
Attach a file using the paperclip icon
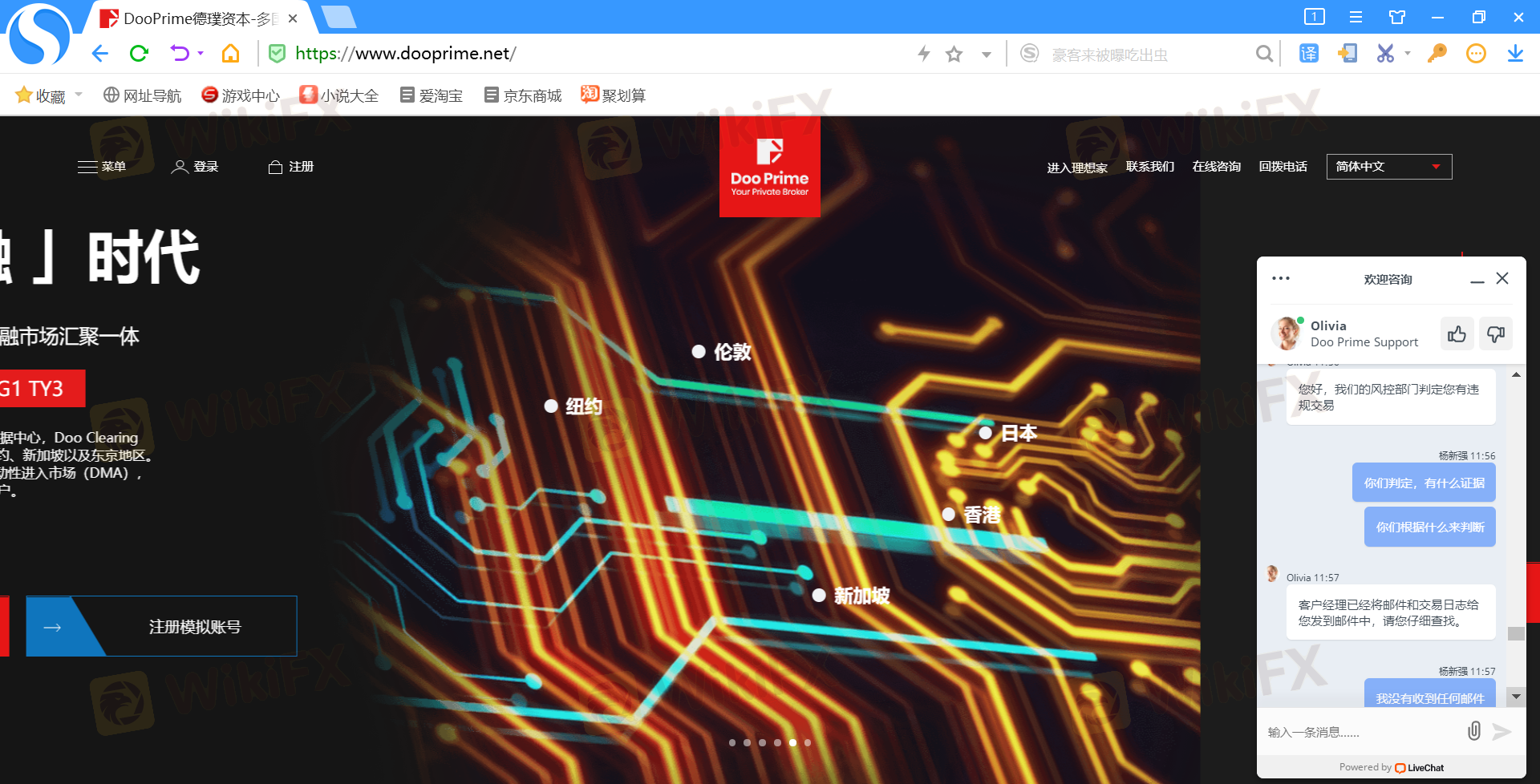coord(1473,731)
